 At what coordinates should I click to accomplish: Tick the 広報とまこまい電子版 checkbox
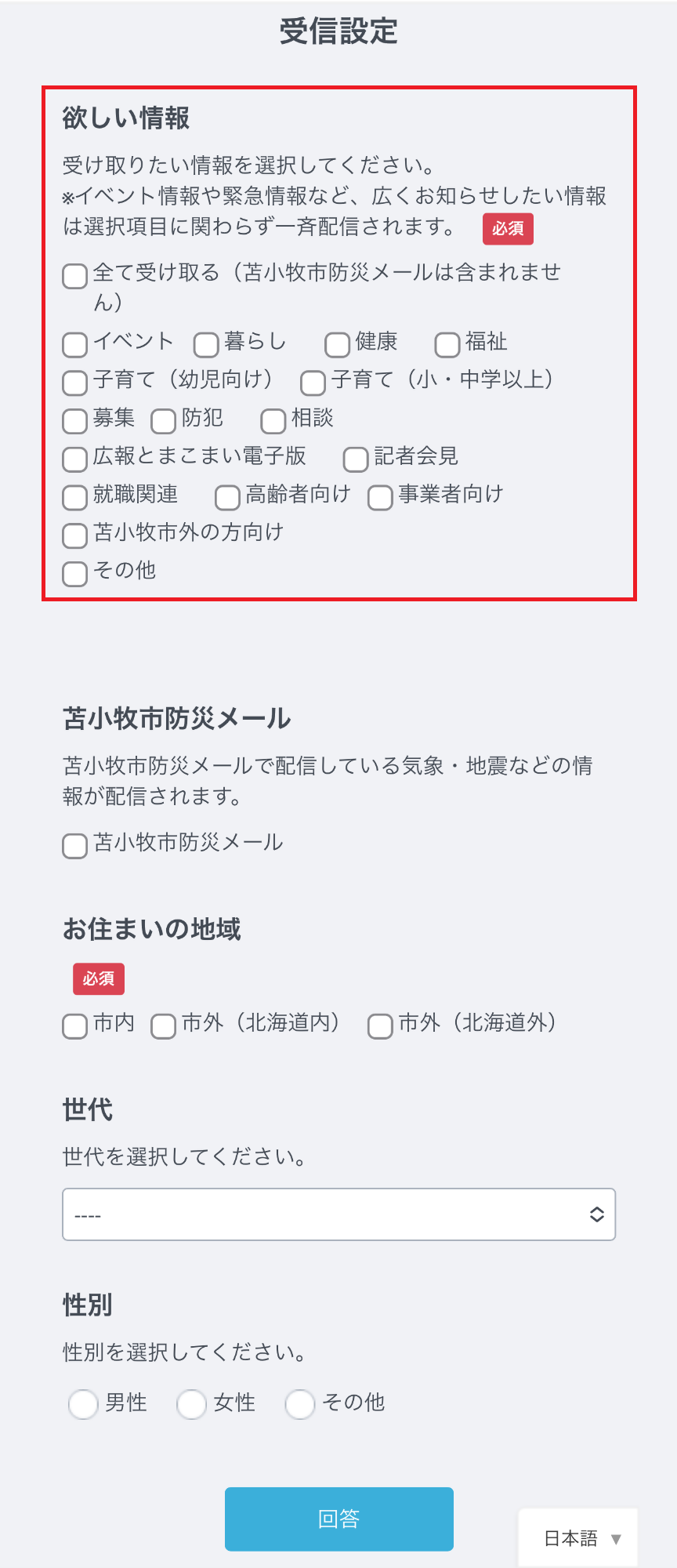tap(74, 459)
